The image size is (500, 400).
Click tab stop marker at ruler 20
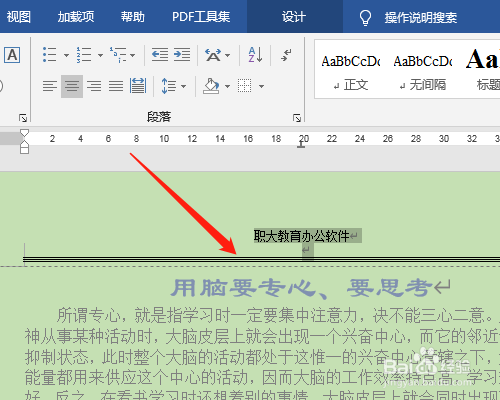[301, 145]
